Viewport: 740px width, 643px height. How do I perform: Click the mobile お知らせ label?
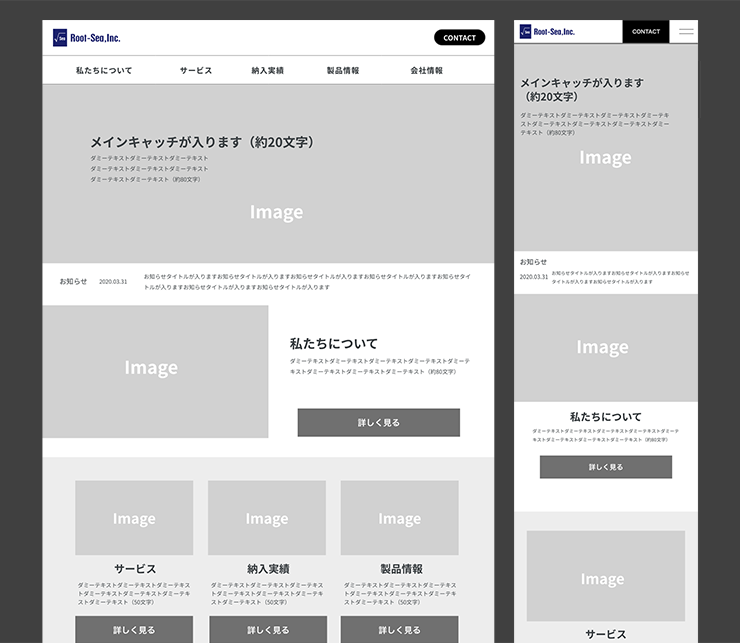coord(533,262)
